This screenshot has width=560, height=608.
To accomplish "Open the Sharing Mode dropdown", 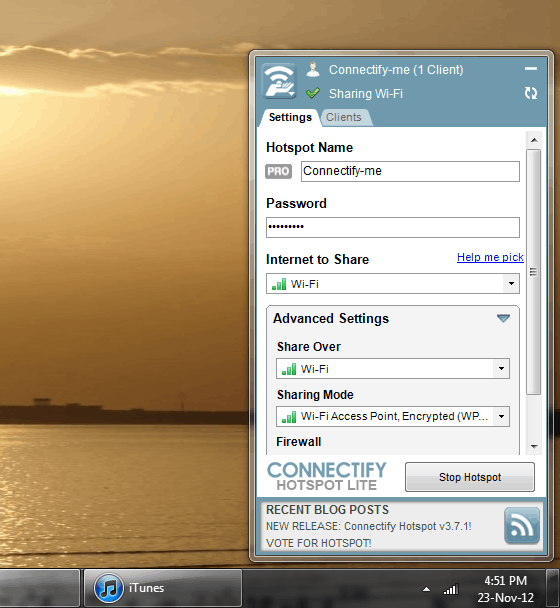I will point(392,416).
